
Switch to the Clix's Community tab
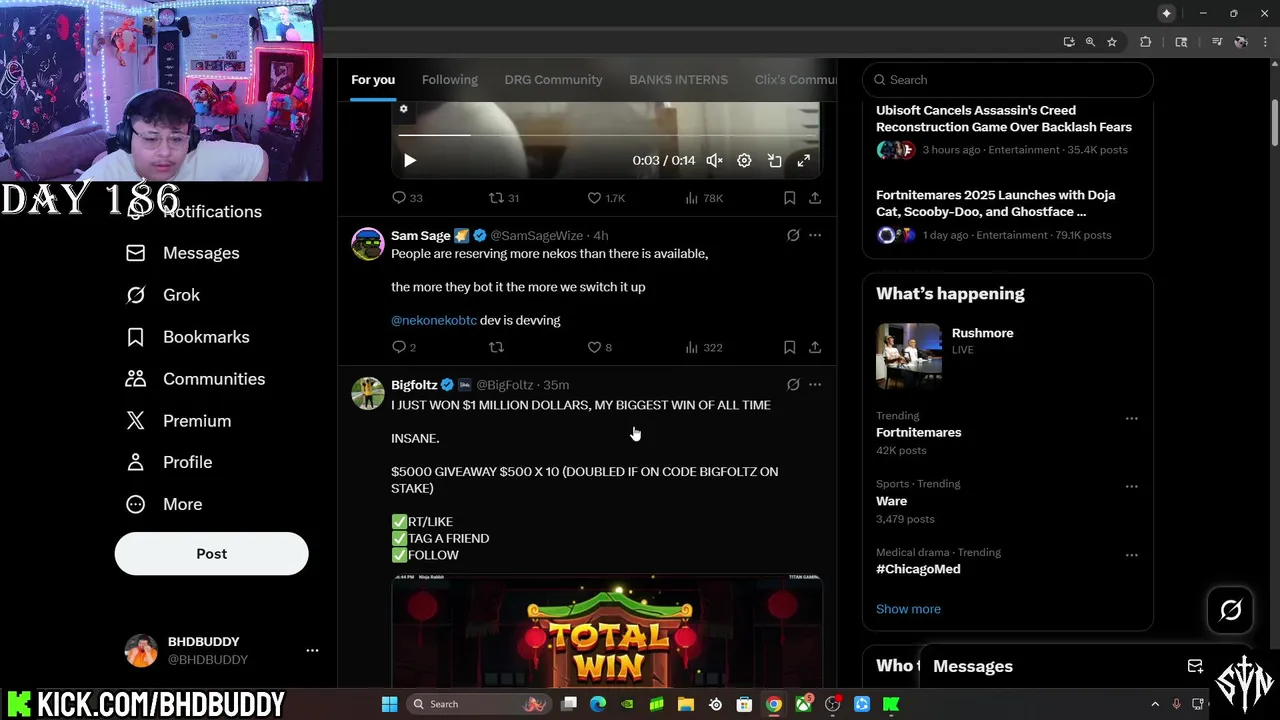(795, 80)
